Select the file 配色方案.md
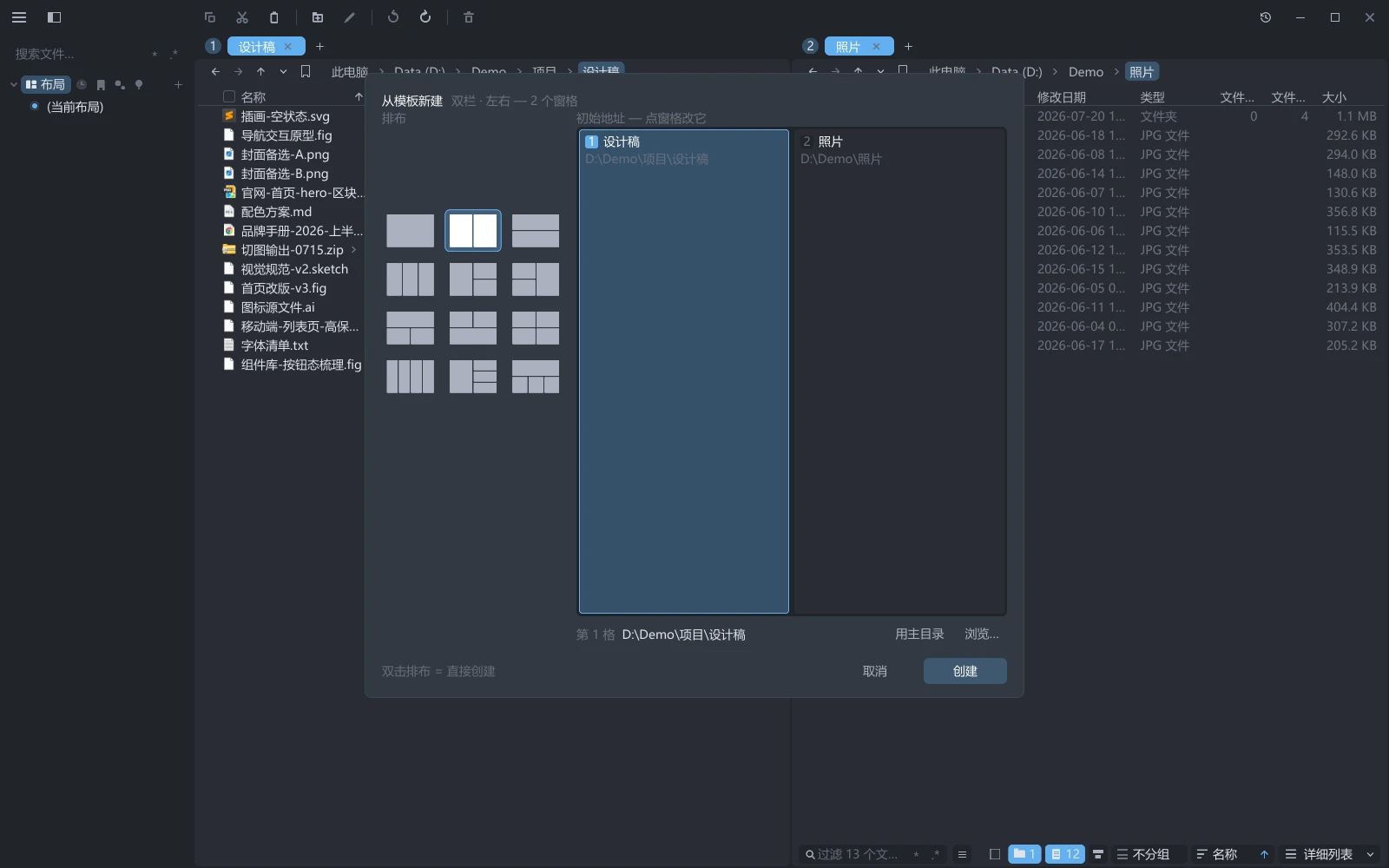The width and height of the screenshot is (1389, 868). [276, 212]
